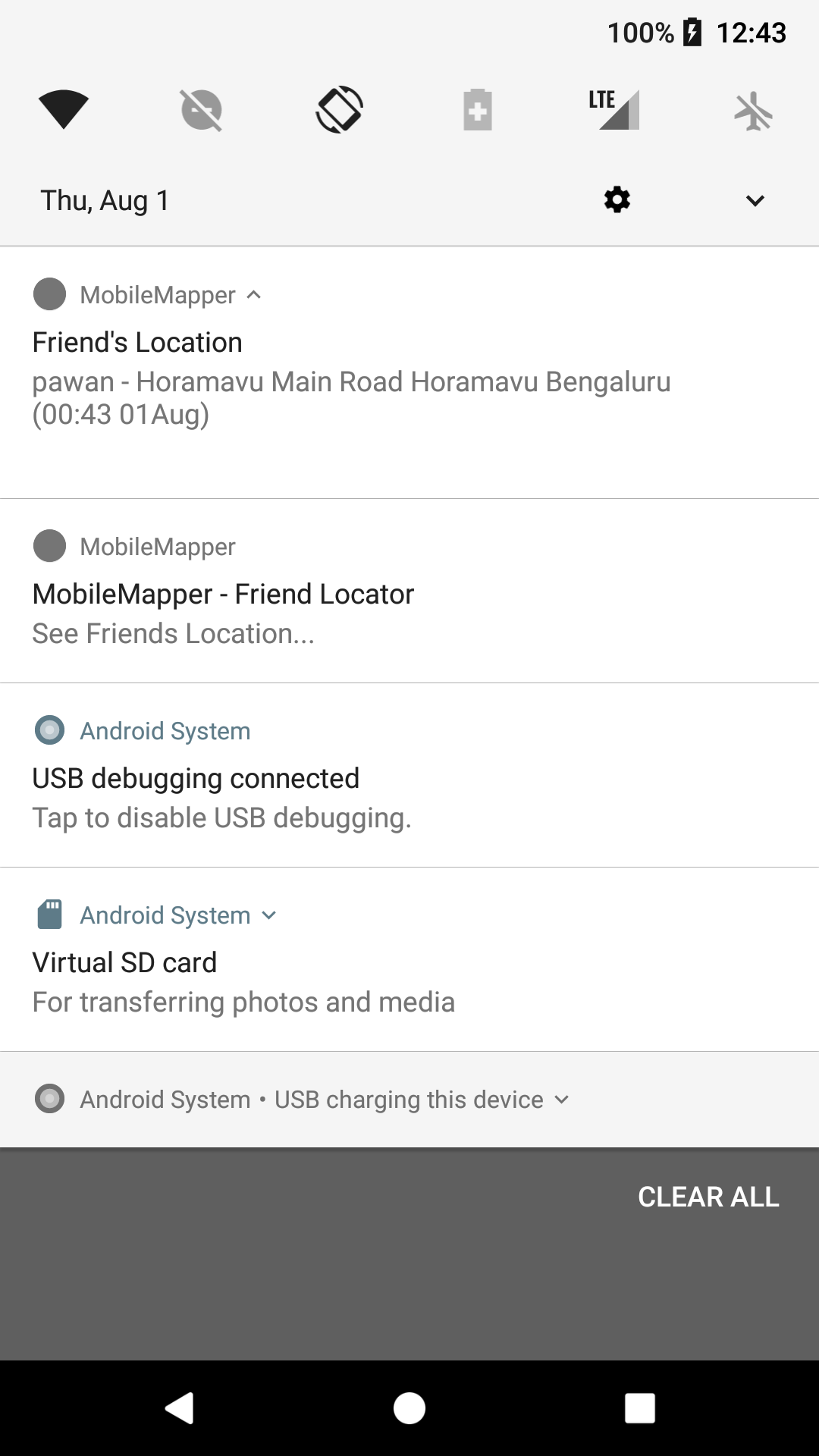Tap the location quick settings icon
Viewport: 819px width, 1456px height.
pos(201,110)
